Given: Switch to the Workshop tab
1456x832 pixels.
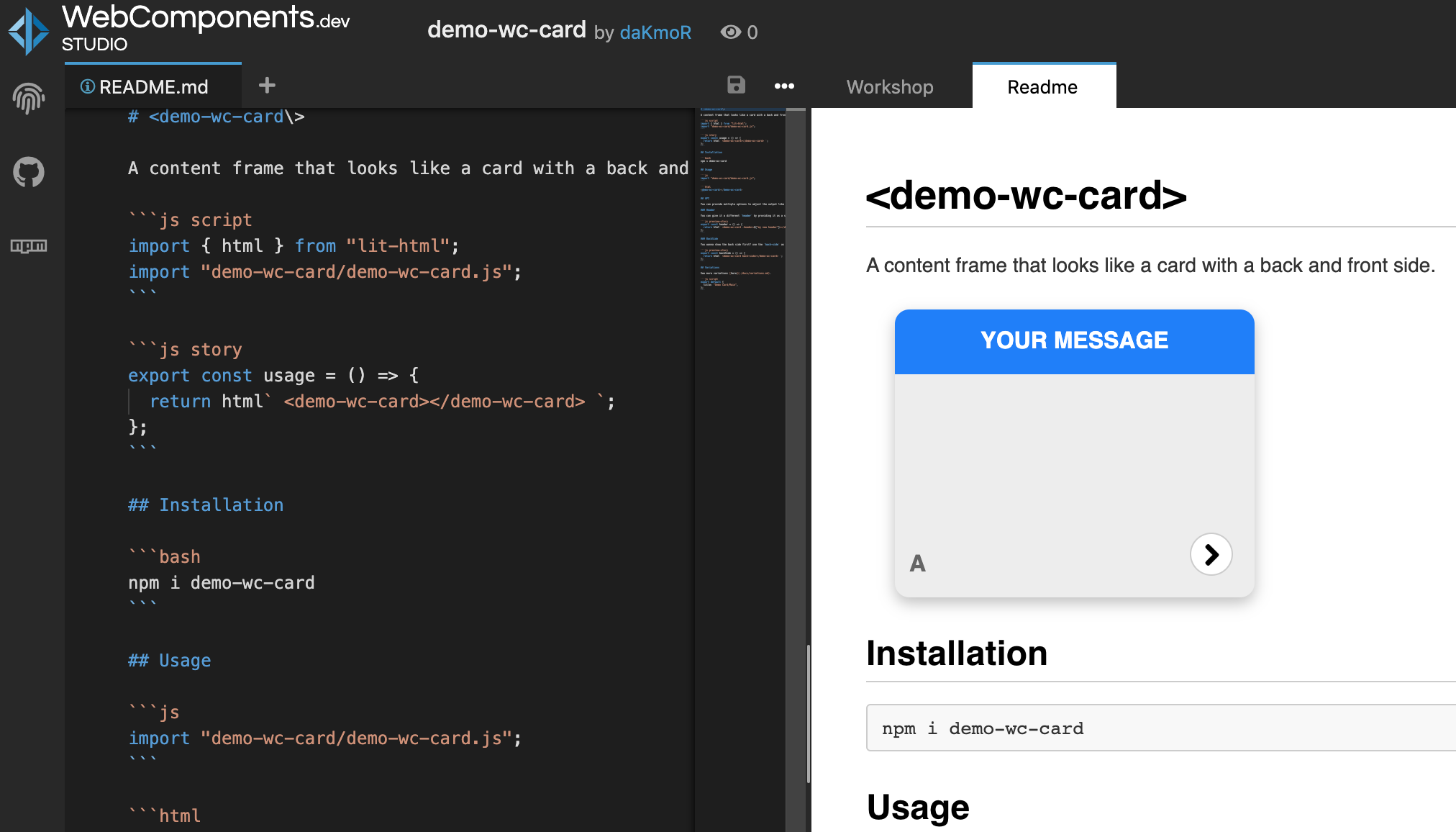Looking at the screenshot, I should [890, 86].
